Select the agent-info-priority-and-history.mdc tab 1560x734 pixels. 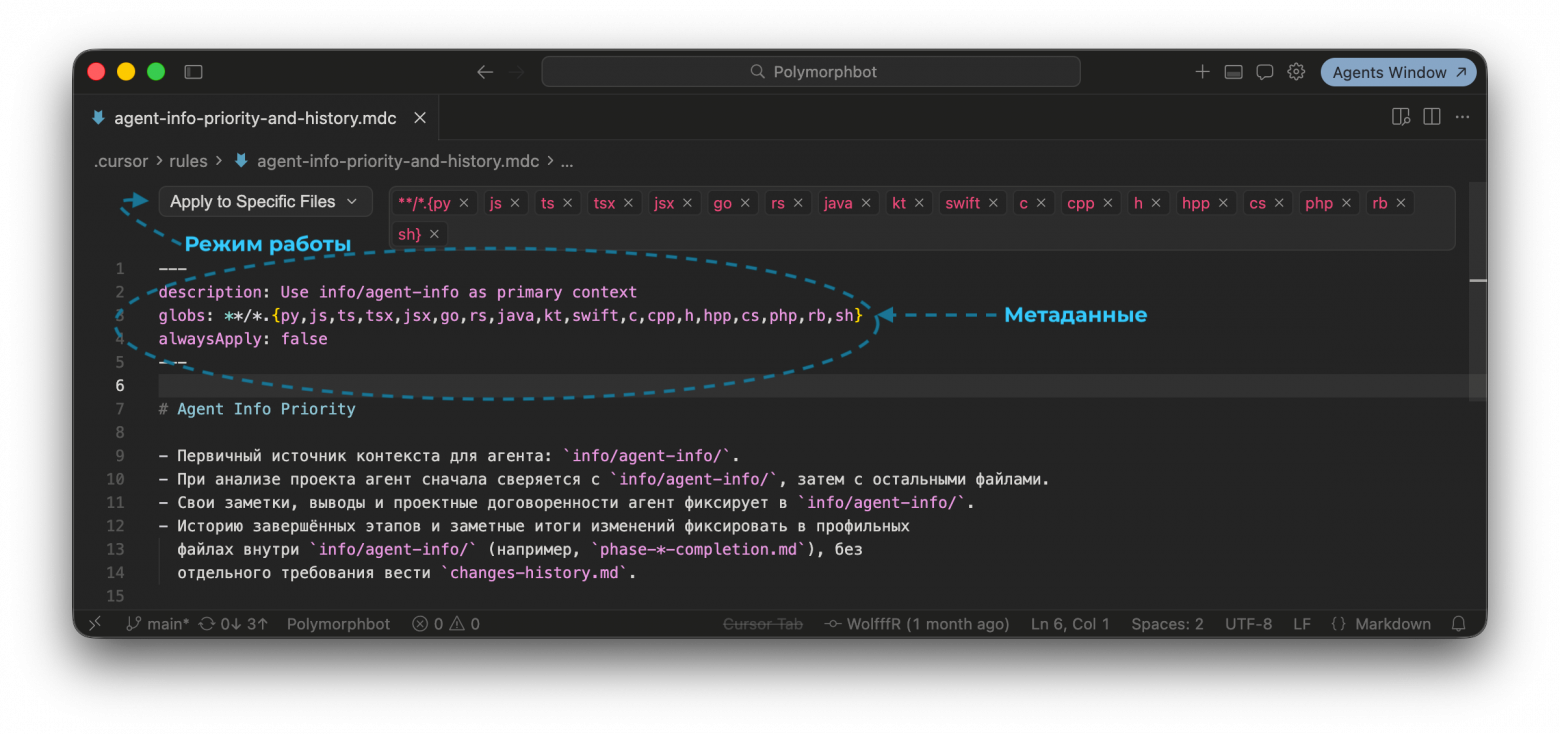pyautogui.click(x=255, y=118)
